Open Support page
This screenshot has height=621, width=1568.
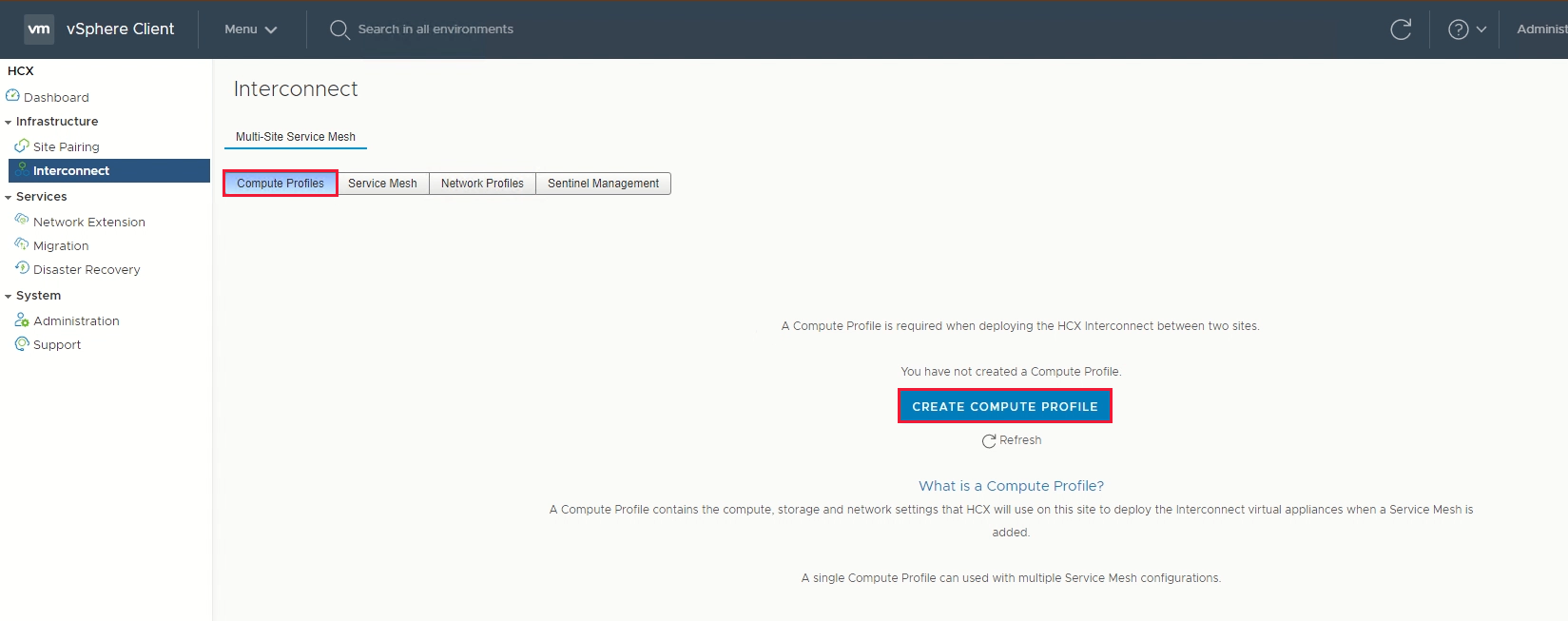click(x=57, y=344)
